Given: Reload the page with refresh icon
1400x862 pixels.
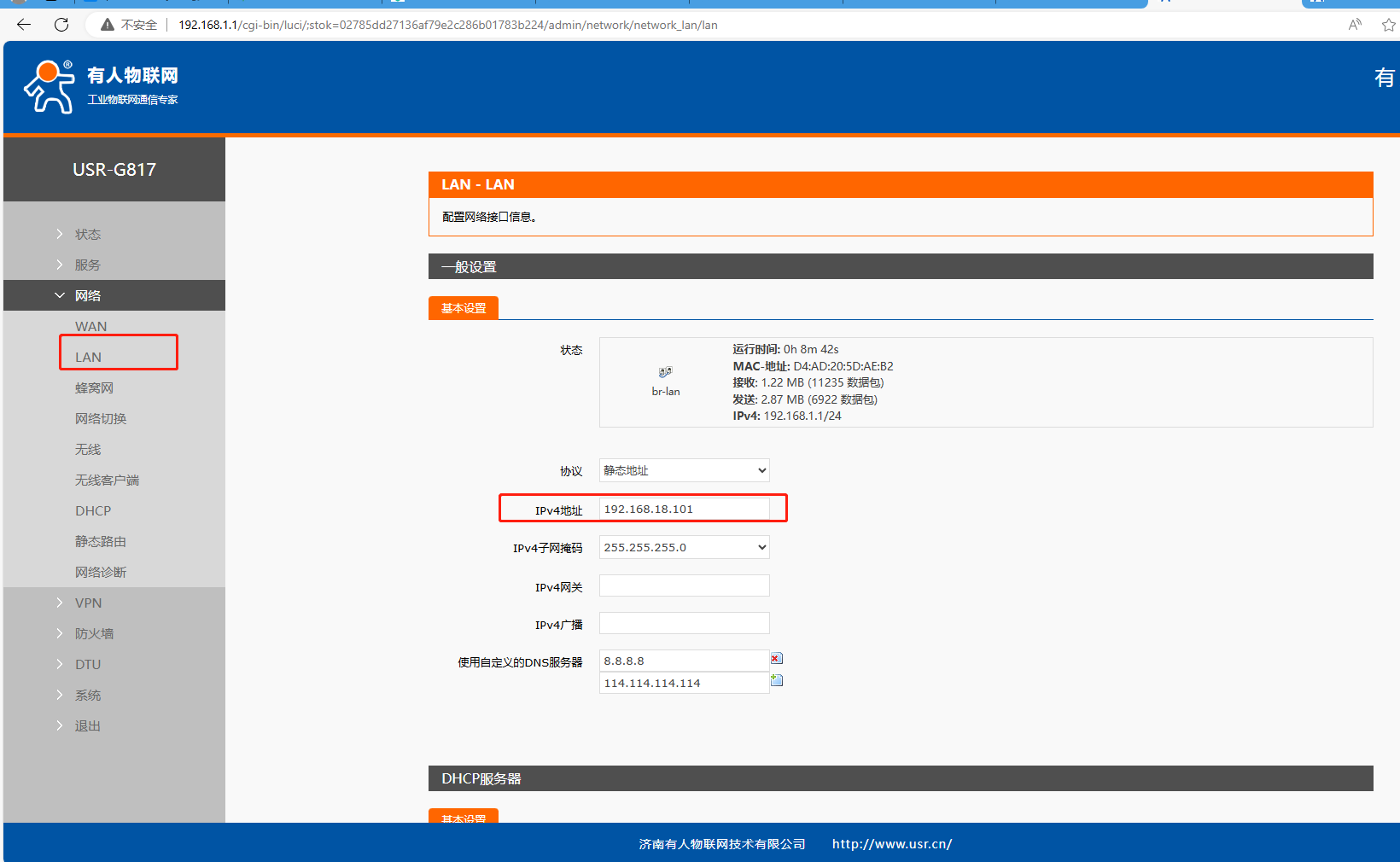Looking at the screenshot, I should 61,25.
